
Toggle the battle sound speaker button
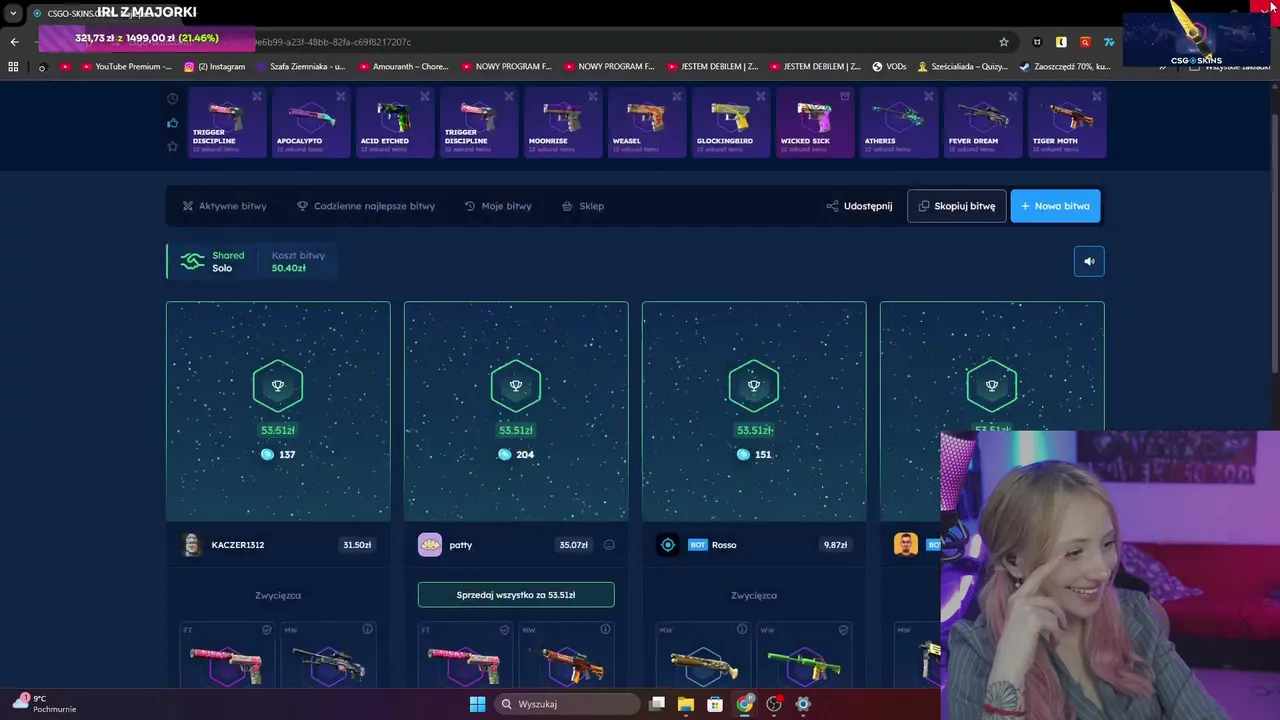(x=1089, y=262)
